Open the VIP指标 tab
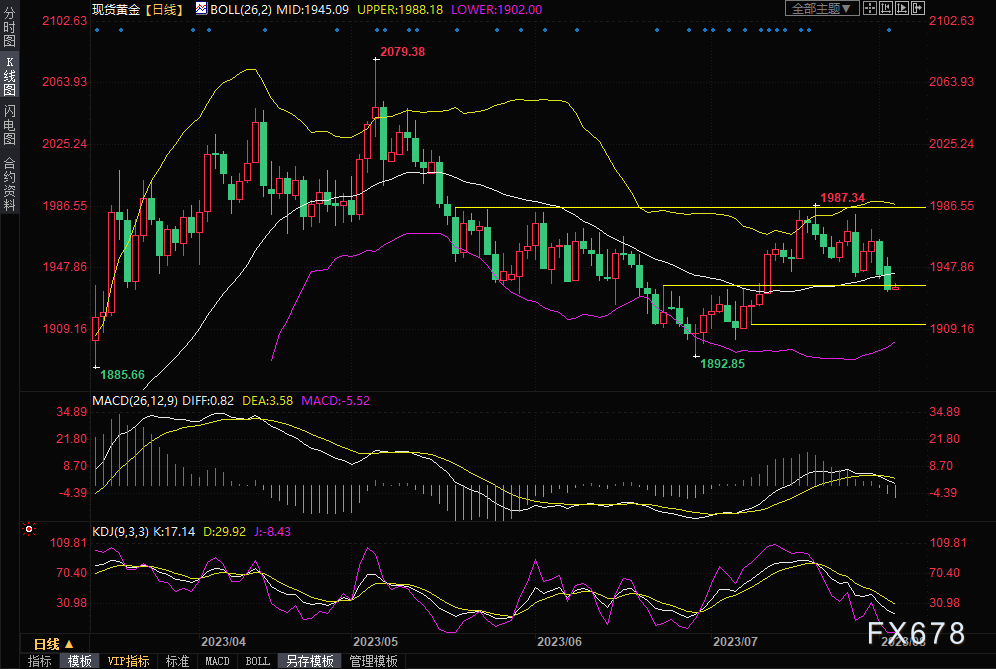Image resolution: width=996 pixels, height=669 pixels. coord(128,661)
